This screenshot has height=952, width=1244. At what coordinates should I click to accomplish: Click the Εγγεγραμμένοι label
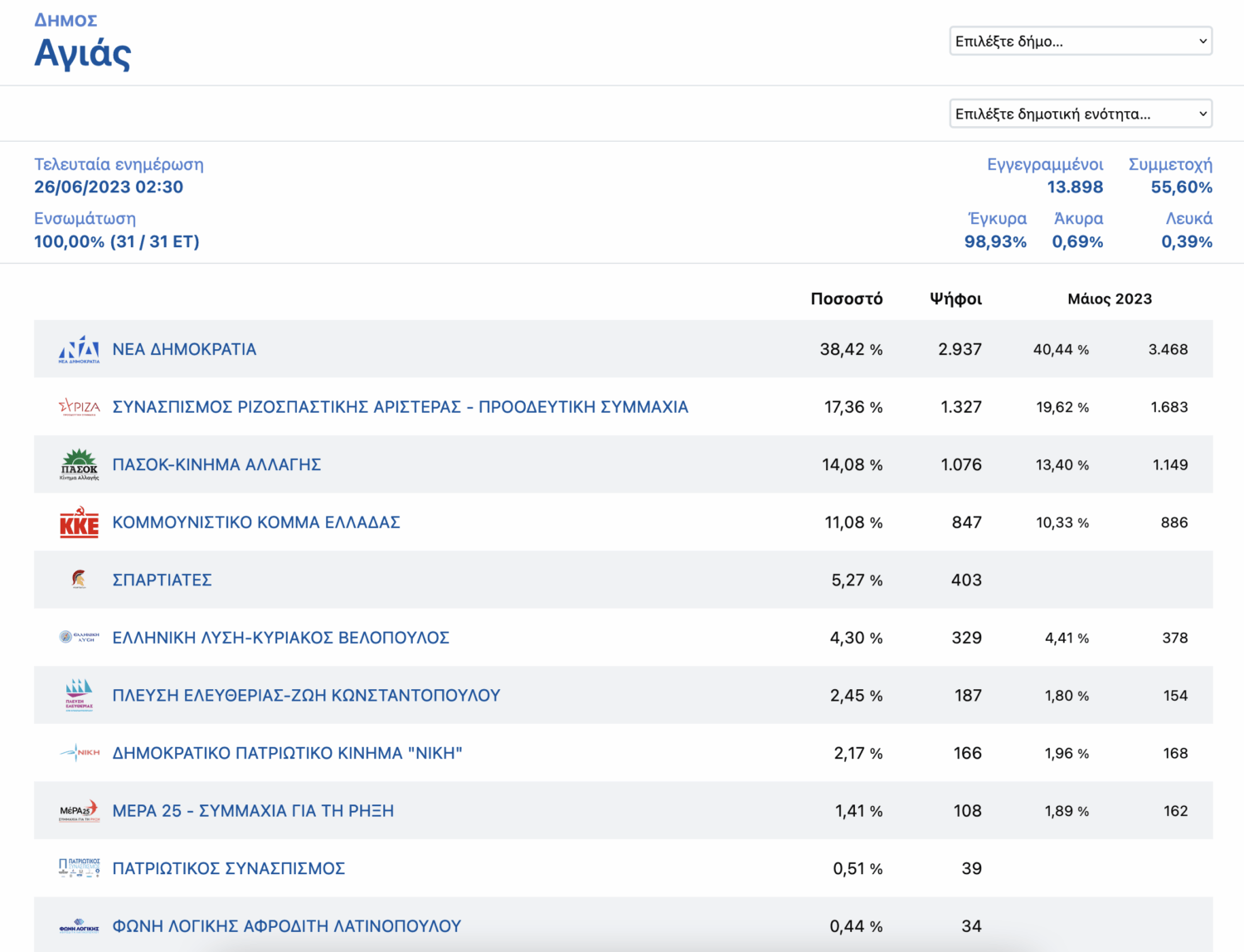[1045, 164]
